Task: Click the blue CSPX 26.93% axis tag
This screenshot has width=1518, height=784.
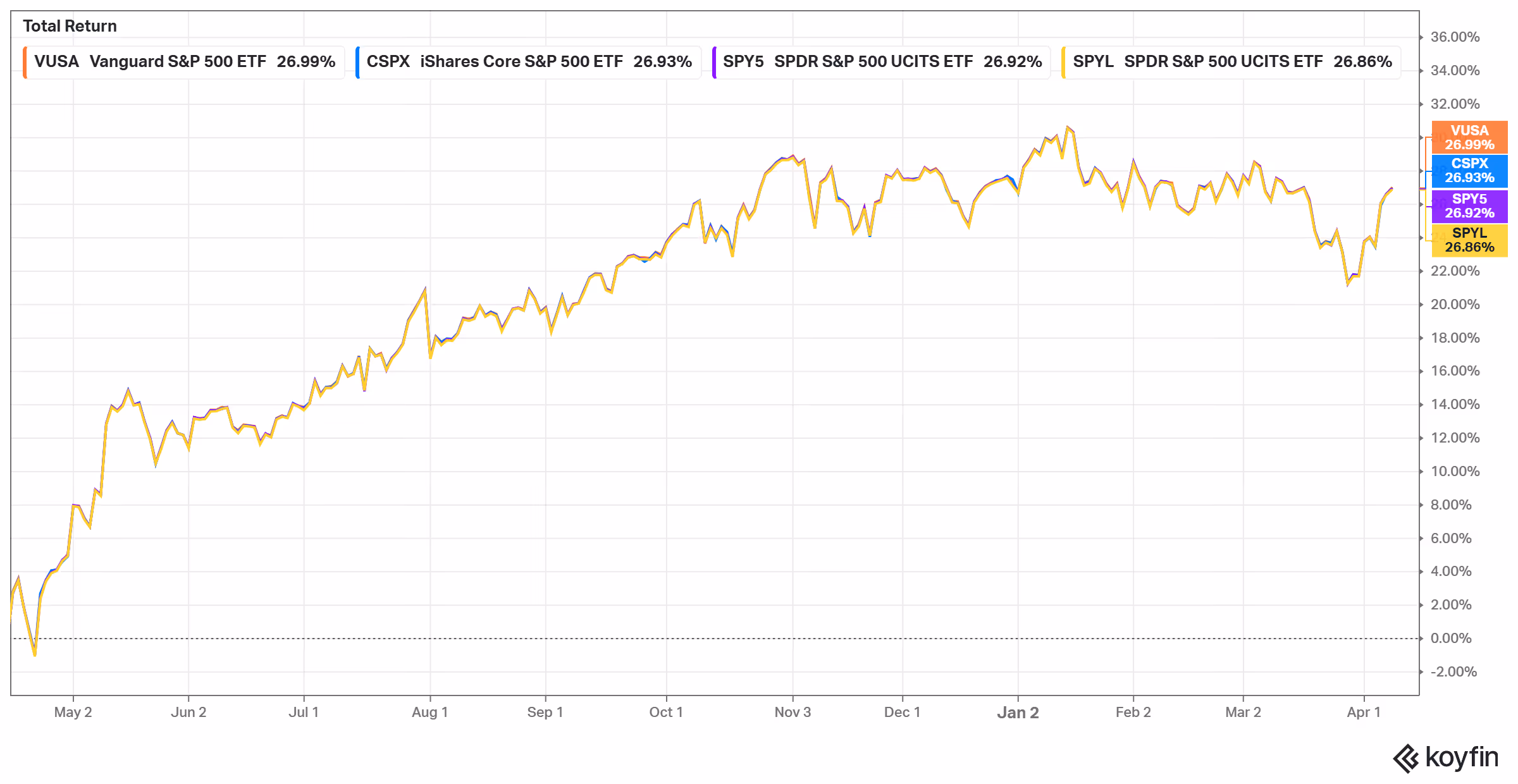Action: [x=1469, y=171]
